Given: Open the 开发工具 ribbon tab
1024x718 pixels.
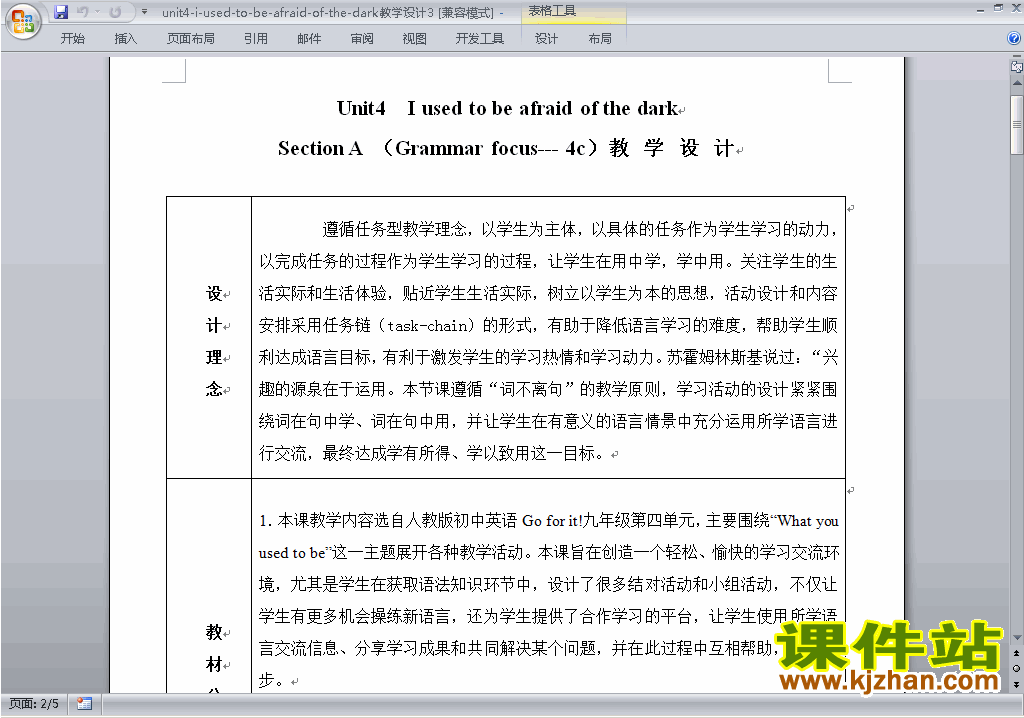Looking at the screenshot, I should [x=479, y=39].
